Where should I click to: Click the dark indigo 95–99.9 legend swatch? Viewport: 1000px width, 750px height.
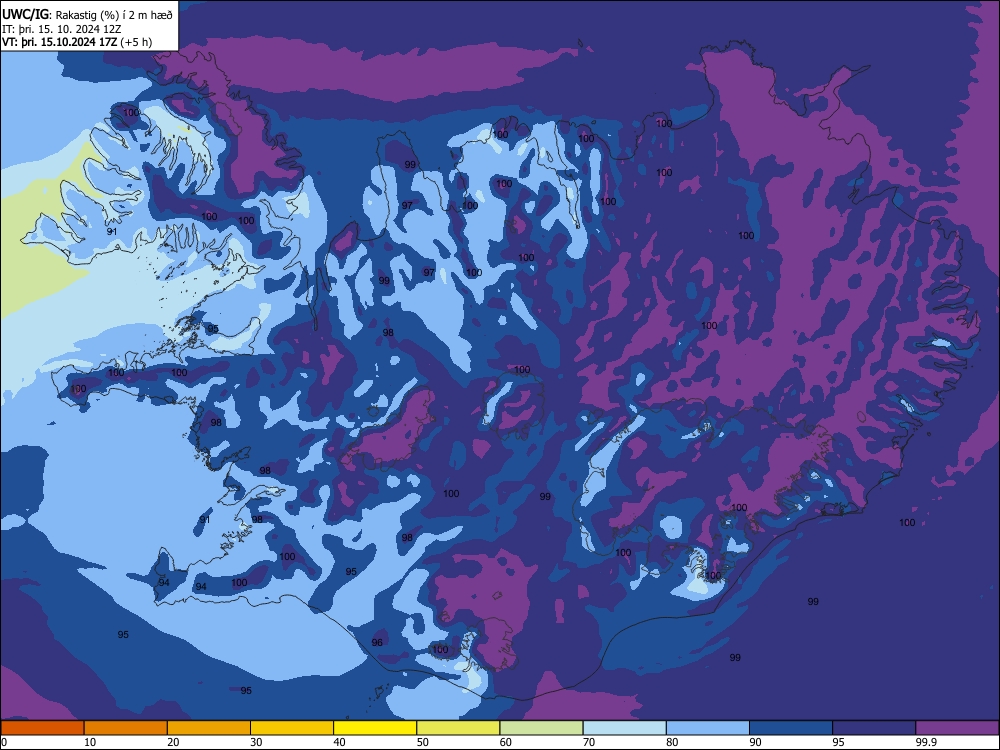coord(874,728)
